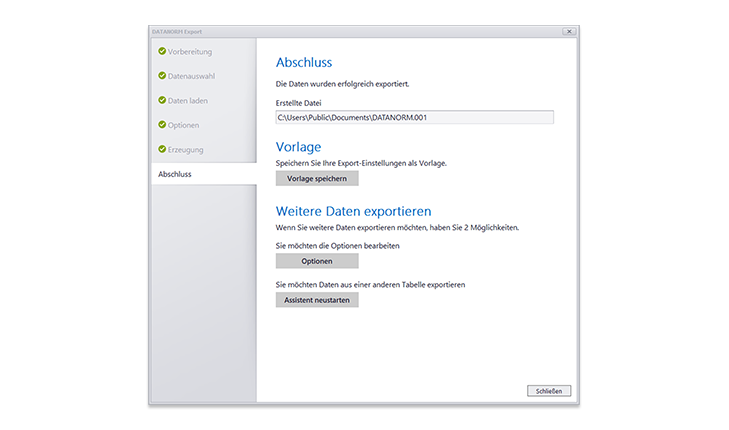
Task: Click text 'Speichern Sie Ihre Export-Einstellungen als Vorlage.'
Action: (x=361, y=163)
